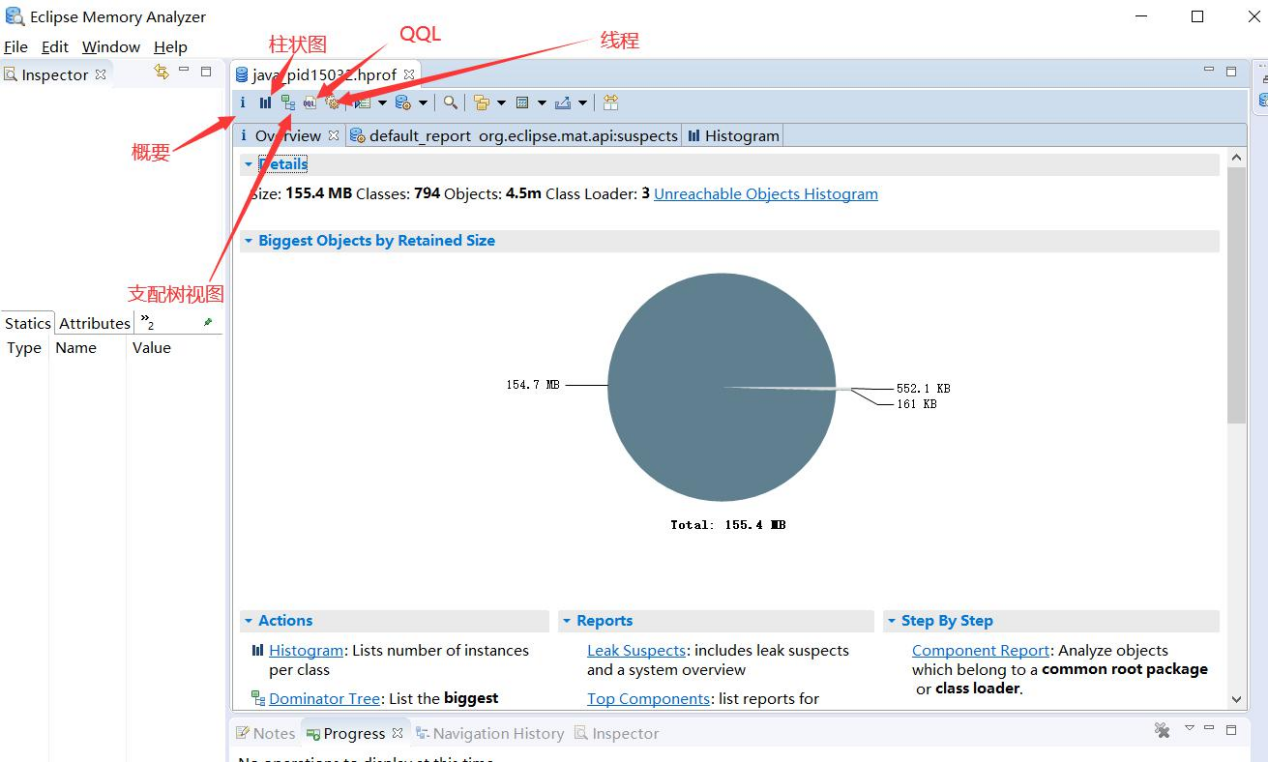This screenshot has height=762, width=1268.
Task: Click the Open Query Browser icon
Action: click(402, 102)
